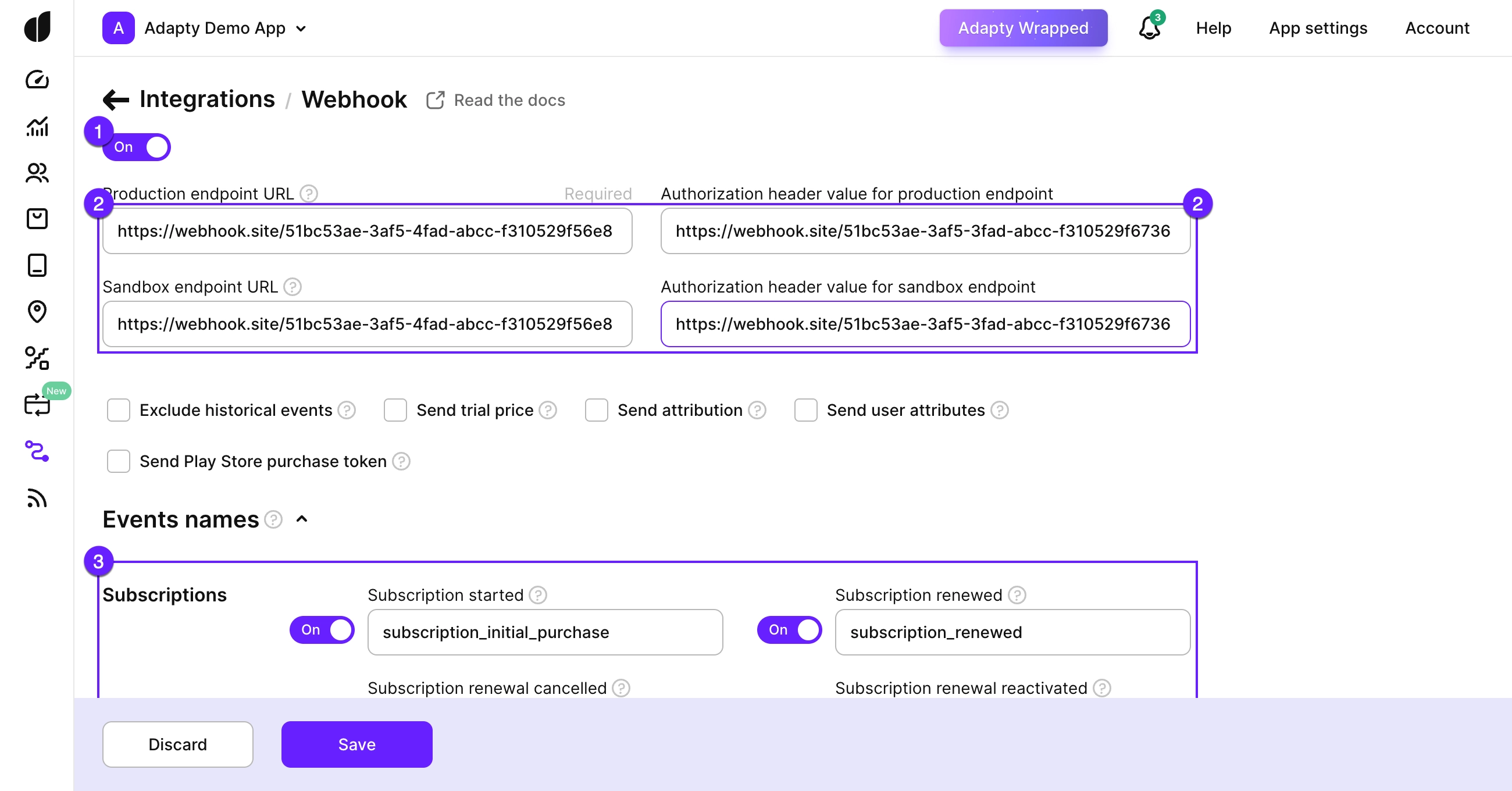
Task: Click the Read the docs link
Action: pos(508,100)
